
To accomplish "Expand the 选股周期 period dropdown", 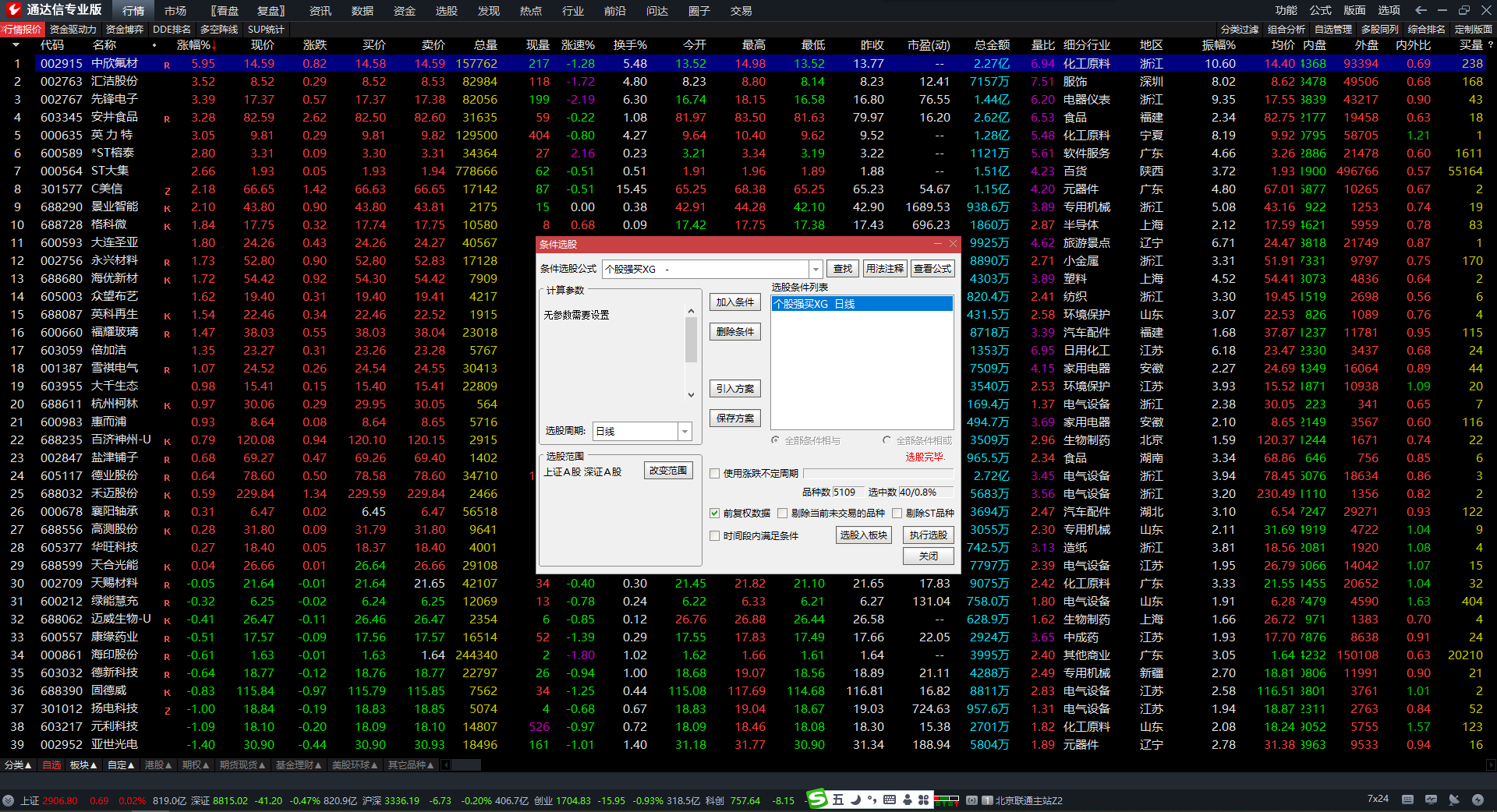I will (x=685, y=431).
